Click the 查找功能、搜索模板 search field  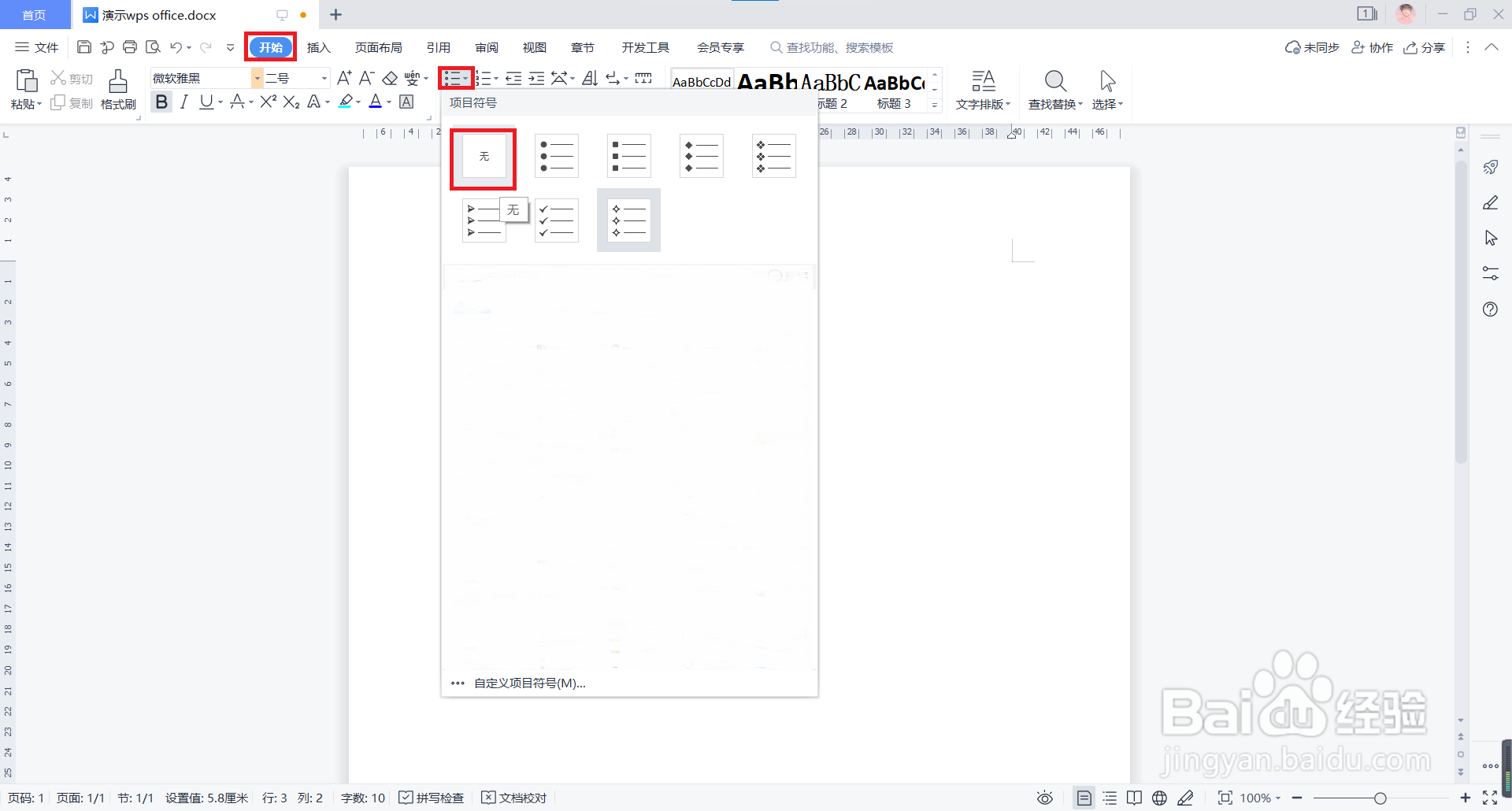[832, 47]
